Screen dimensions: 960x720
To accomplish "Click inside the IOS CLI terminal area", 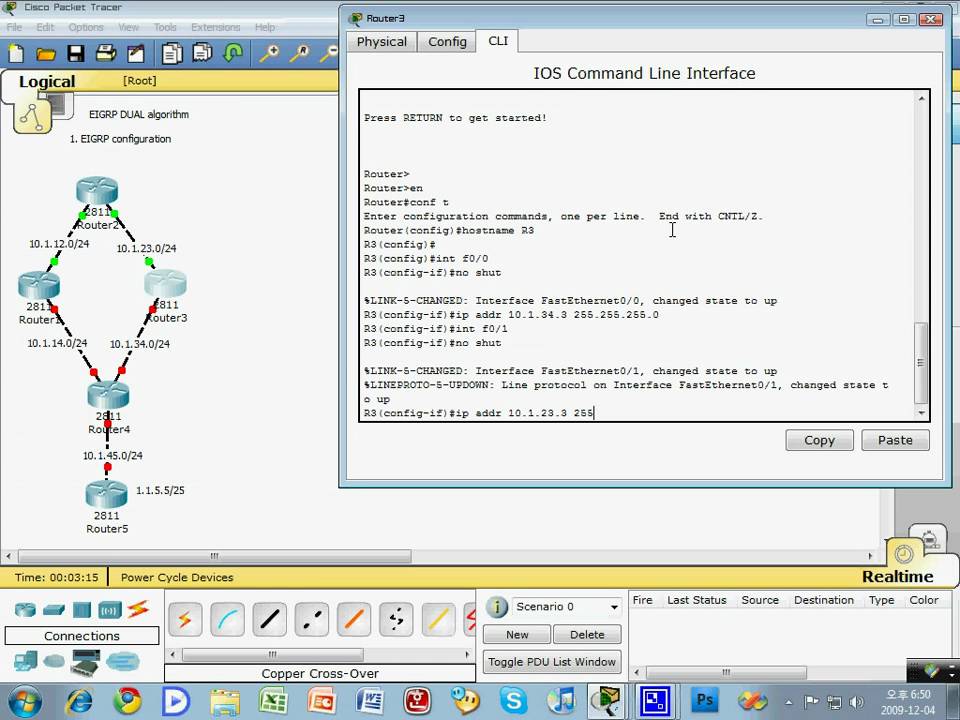I will pos(637,255).
